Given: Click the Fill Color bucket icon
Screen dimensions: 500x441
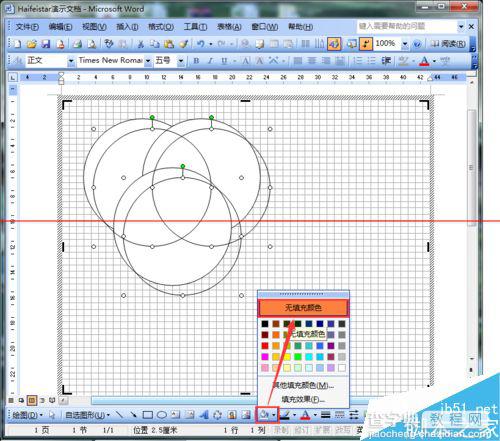Looking at the screenshot, I should point(264,415).
